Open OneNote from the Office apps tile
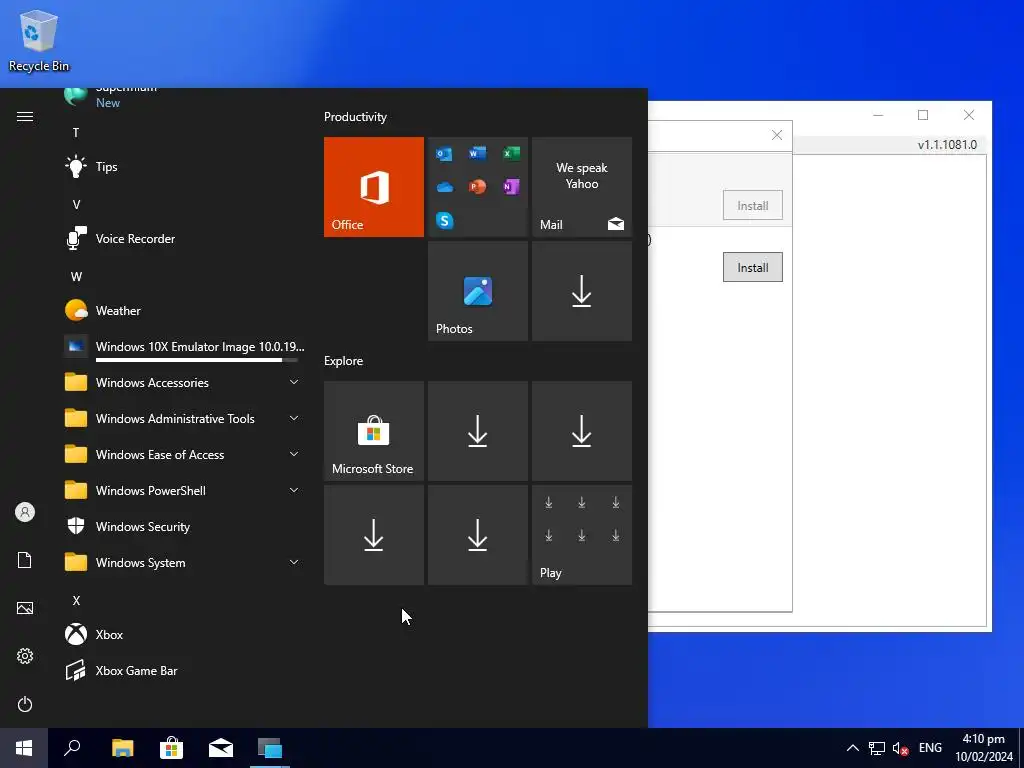This screenshot has width=1024, height=768. [x=511, y=187]
